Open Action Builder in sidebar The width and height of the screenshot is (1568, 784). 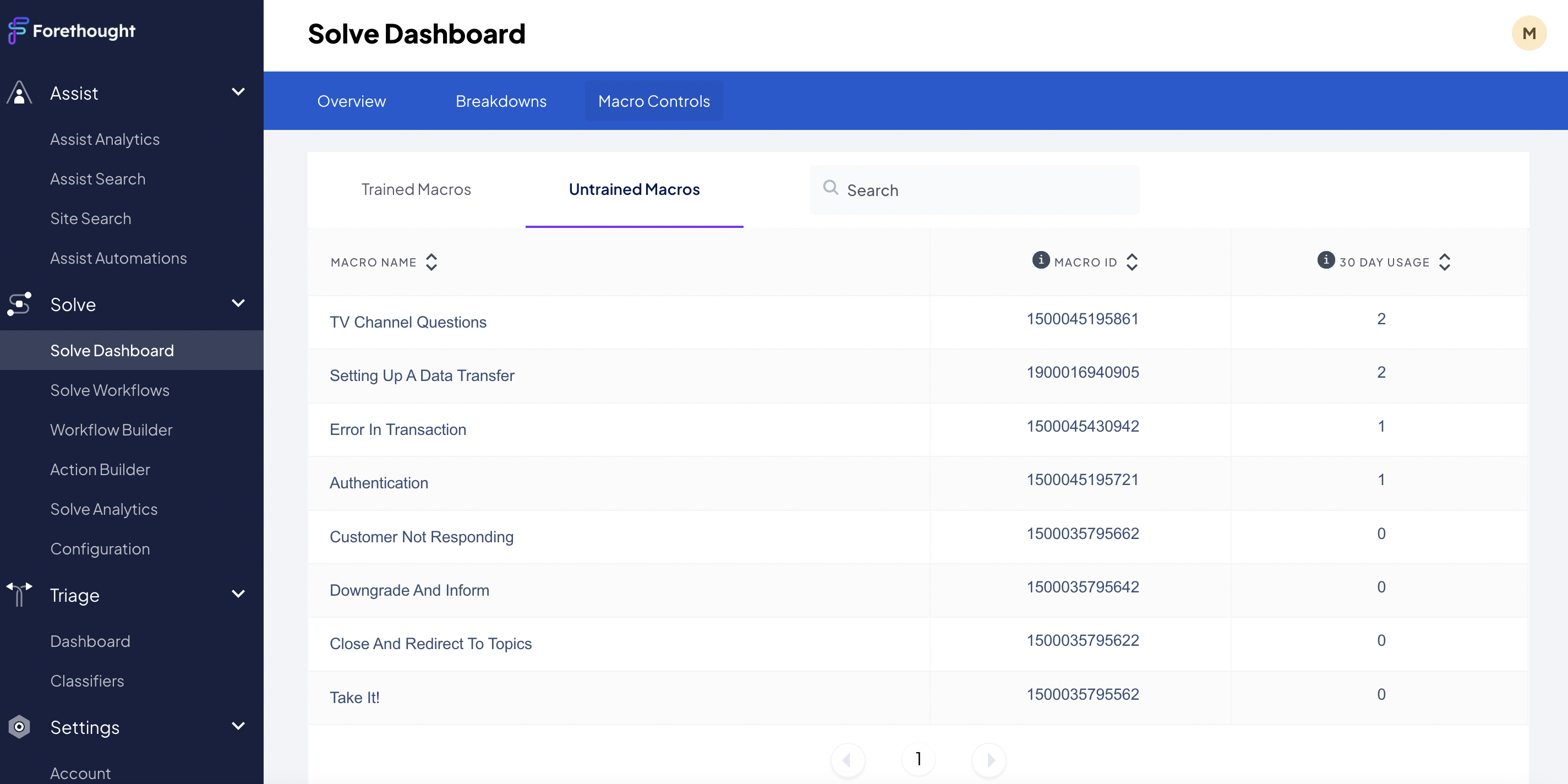click(100, 469)
